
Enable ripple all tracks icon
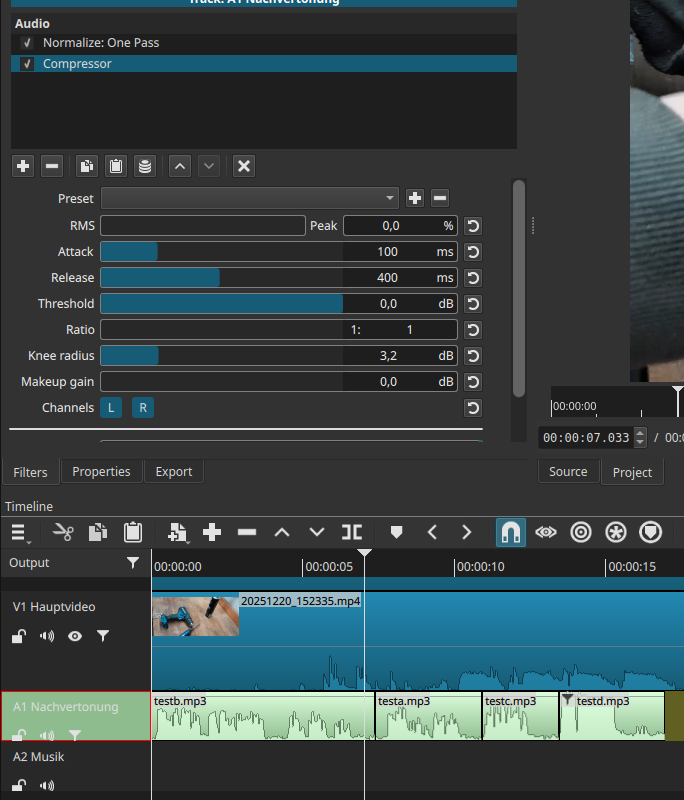(615, 532)
